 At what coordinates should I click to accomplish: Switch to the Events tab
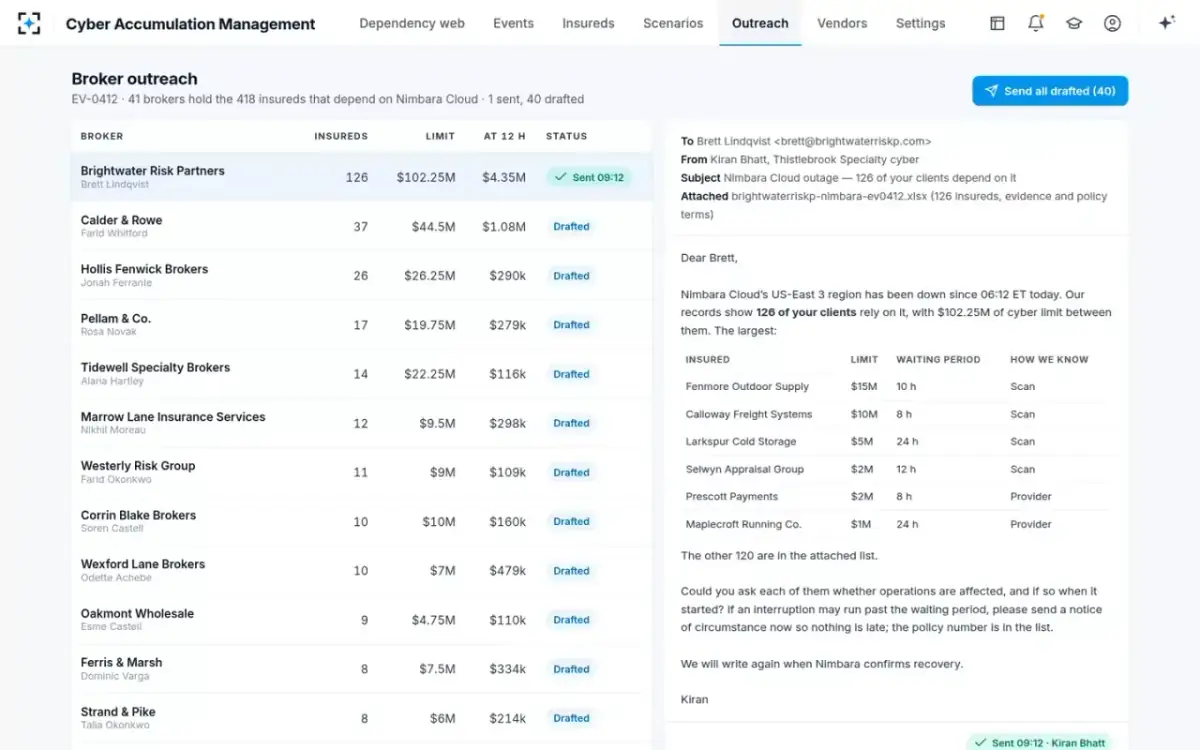pos(513,23)
